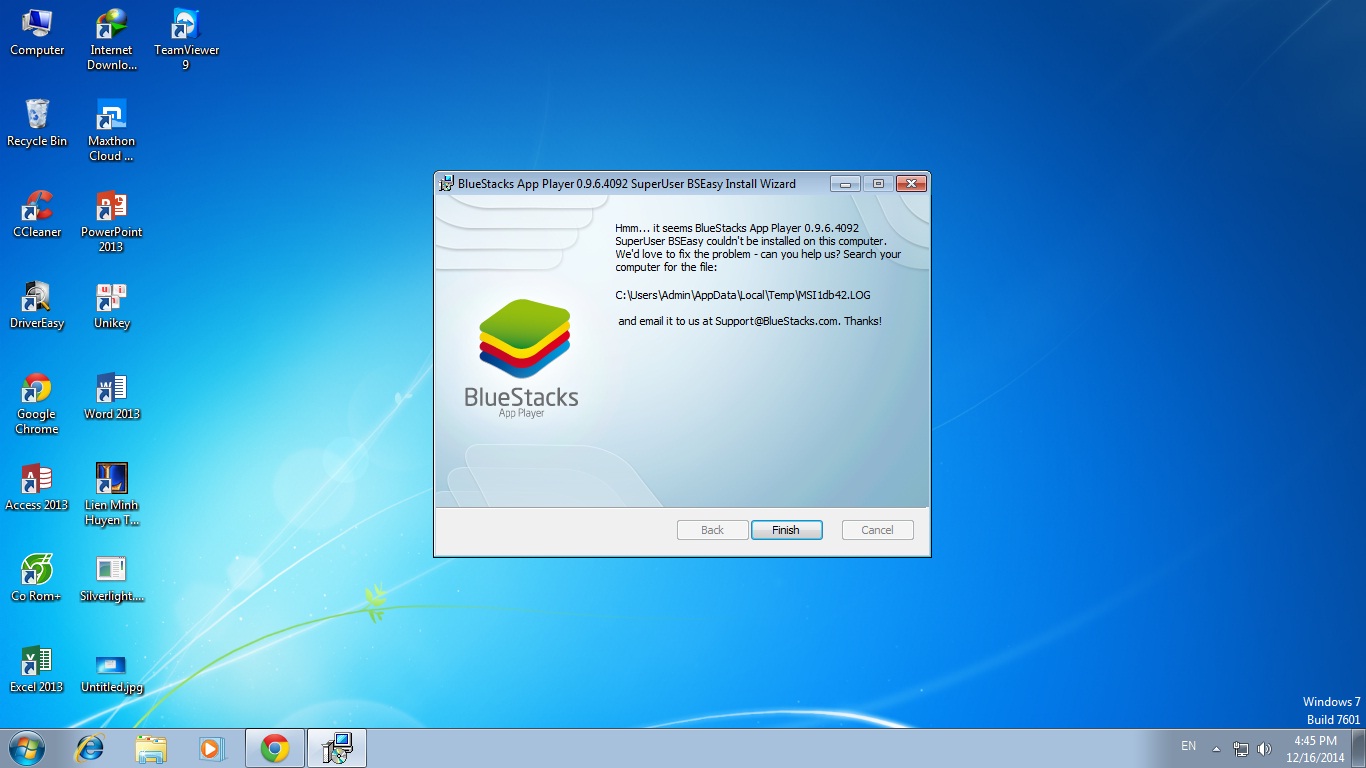Open Windows Media Player from taskbar
This screenshot has width=1366, height=768.
tap(211, 748)
